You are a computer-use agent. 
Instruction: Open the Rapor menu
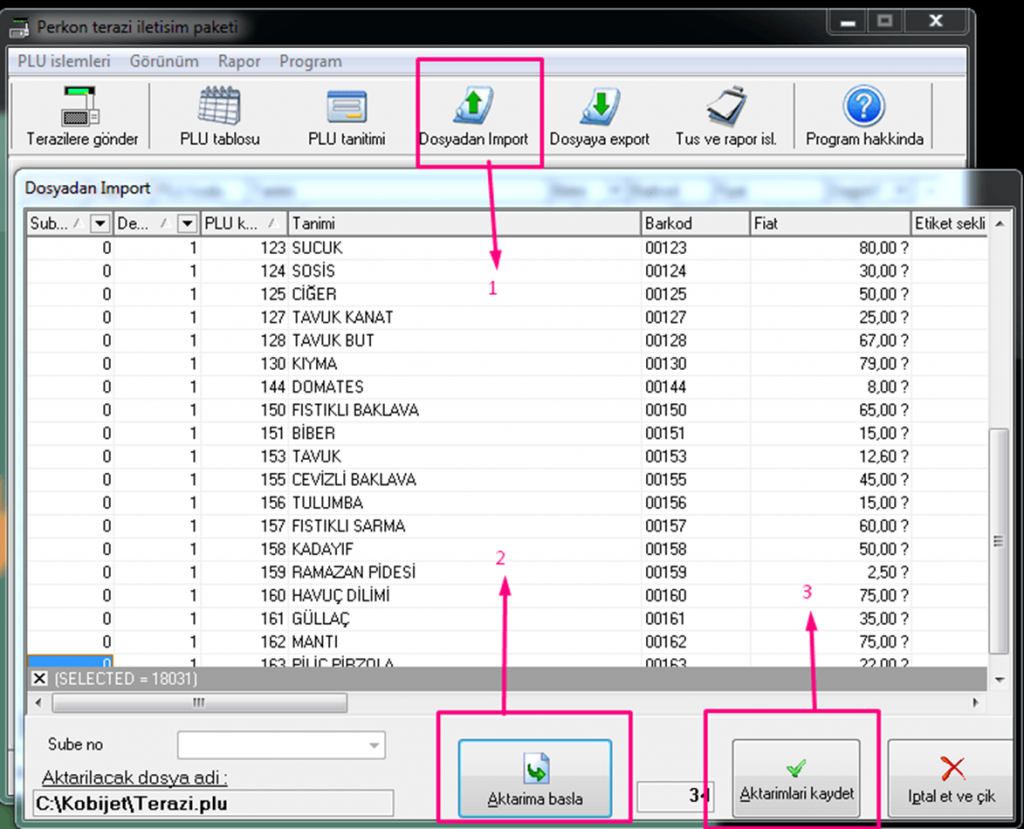239,61
